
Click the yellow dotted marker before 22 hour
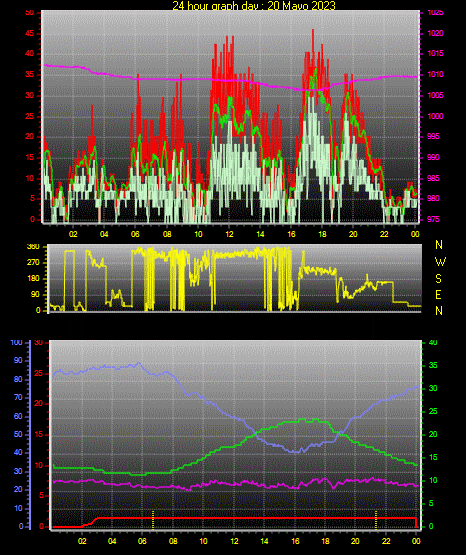coord(376,520)
